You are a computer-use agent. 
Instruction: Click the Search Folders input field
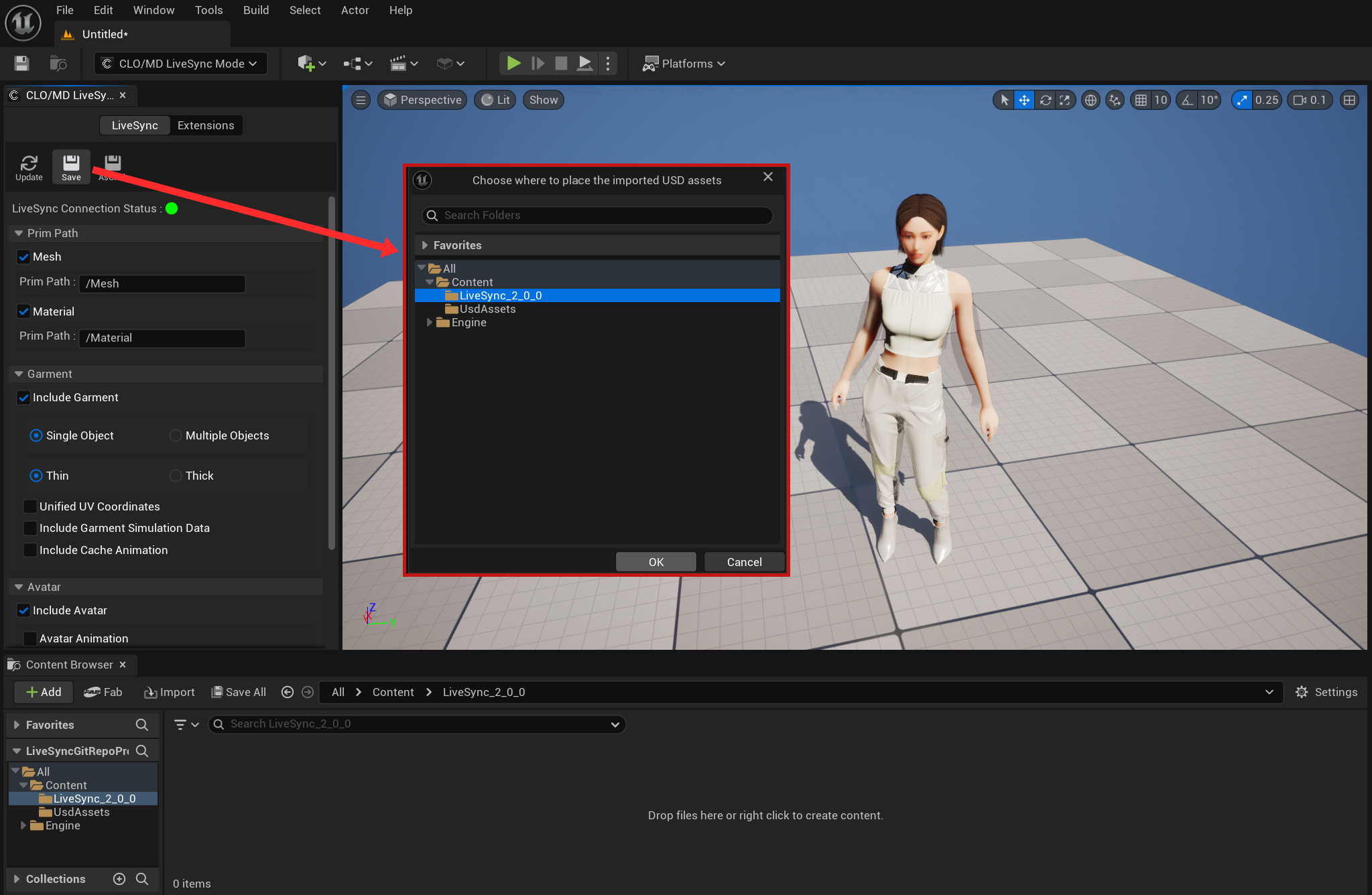[597, 215]
